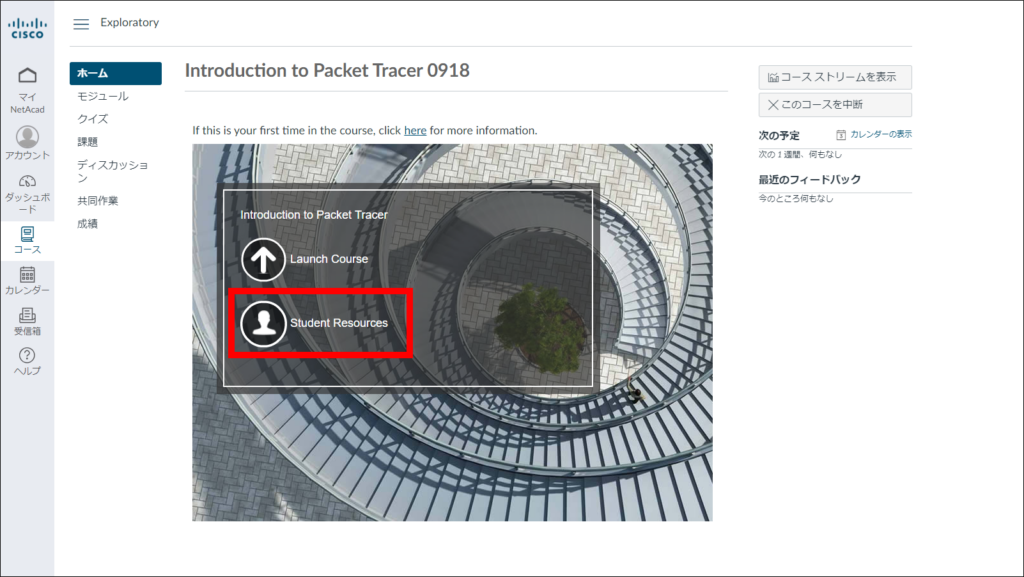Open the Help question mark icon
Image resolution: width=1024 pixels, height=577 pixels.
[x=27, y=355]
